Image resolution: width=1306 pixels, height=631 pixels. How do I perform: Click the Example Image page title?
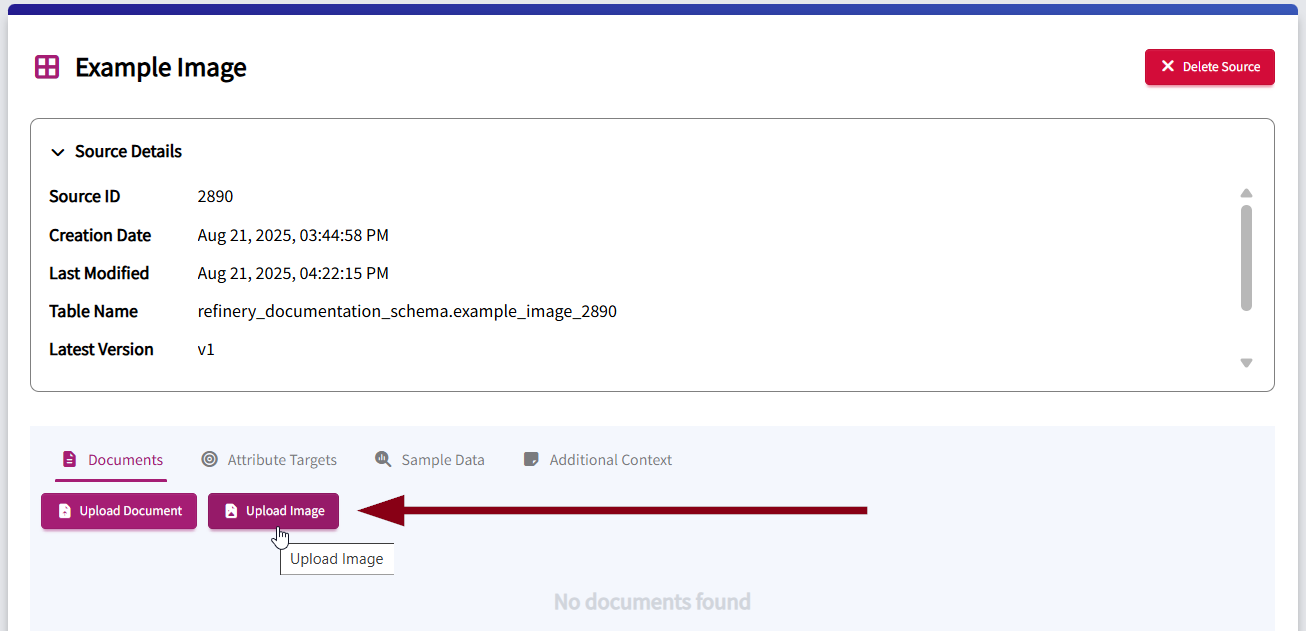pyautogui.click(x=161, y=68)
